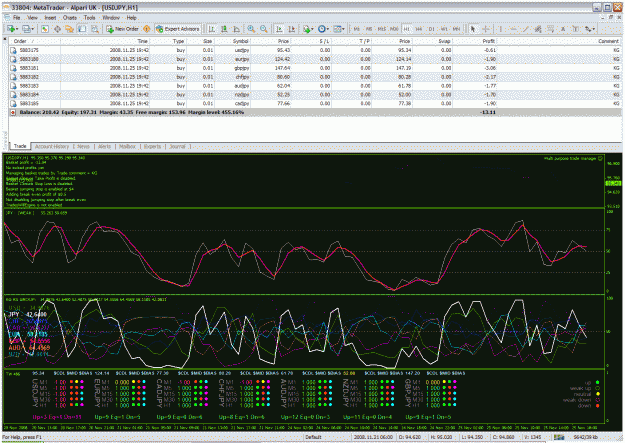
Task: Zoom in on the chart
Action: coord(251,29)
